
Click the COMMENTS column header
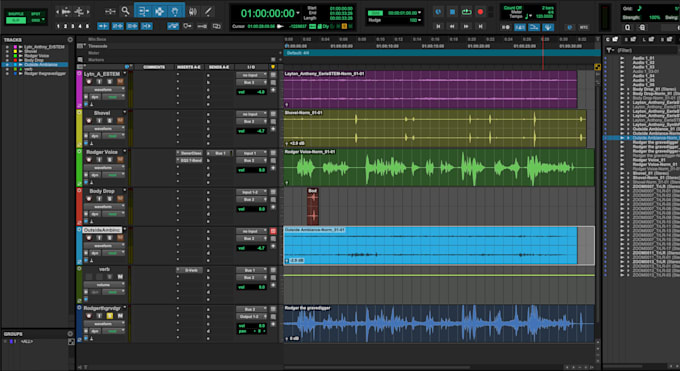(x=154, y=67)
